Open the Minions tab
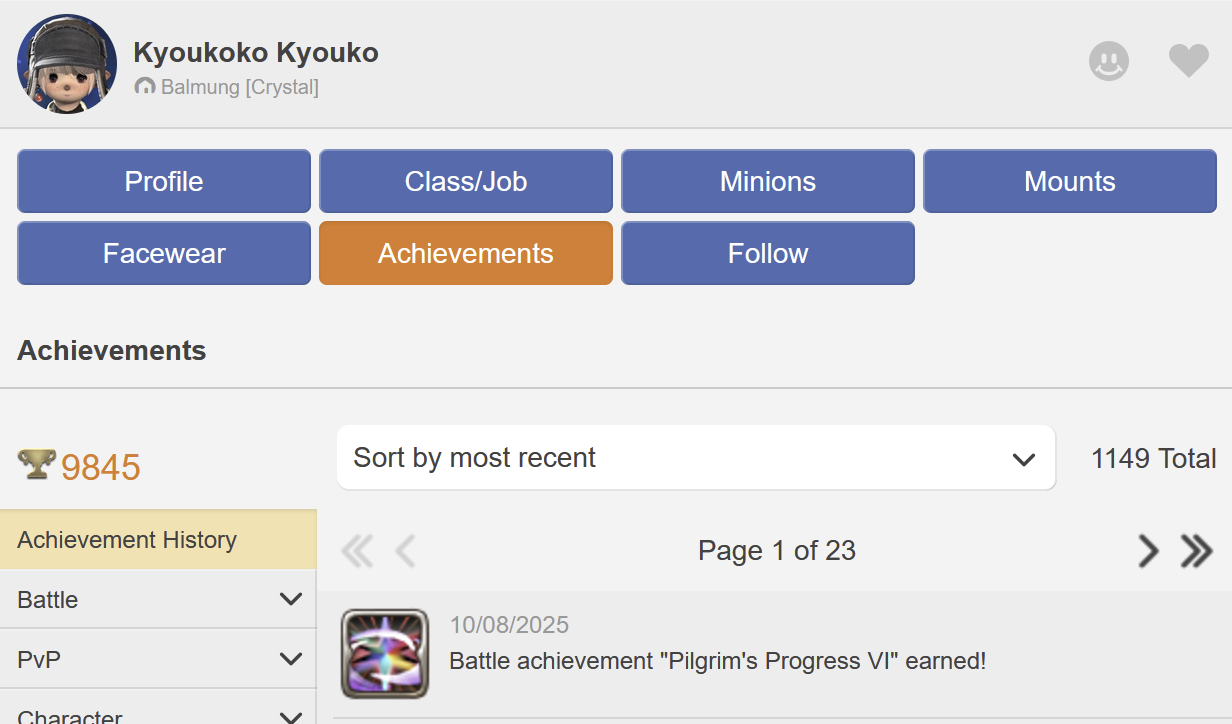This screenshot has width=1232, height=724. pos(768,181)
